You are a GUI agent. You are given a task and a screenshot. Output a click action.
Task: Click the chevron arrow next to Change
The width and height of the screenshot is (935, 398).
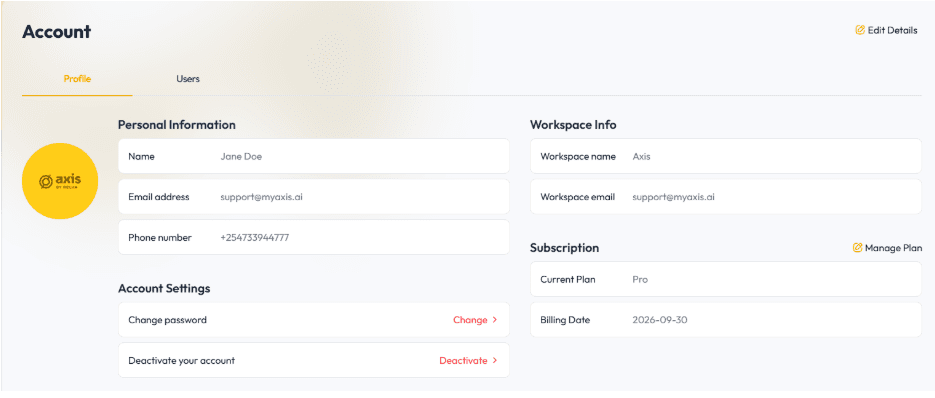[x=494, y=320]
